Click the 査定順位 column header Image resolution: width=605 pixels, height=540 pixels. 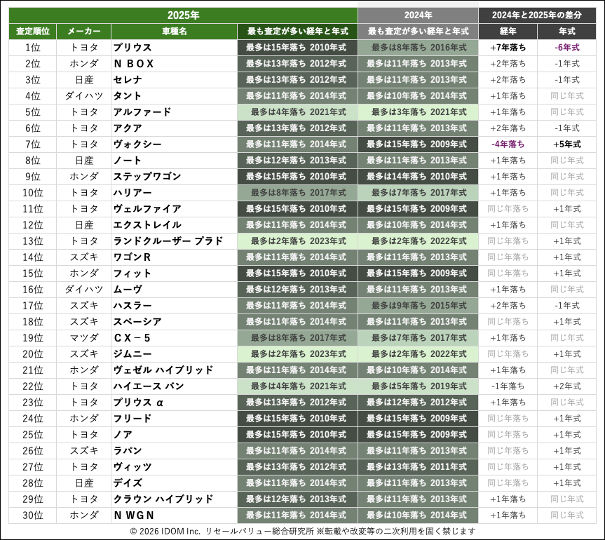pos(33,32)
